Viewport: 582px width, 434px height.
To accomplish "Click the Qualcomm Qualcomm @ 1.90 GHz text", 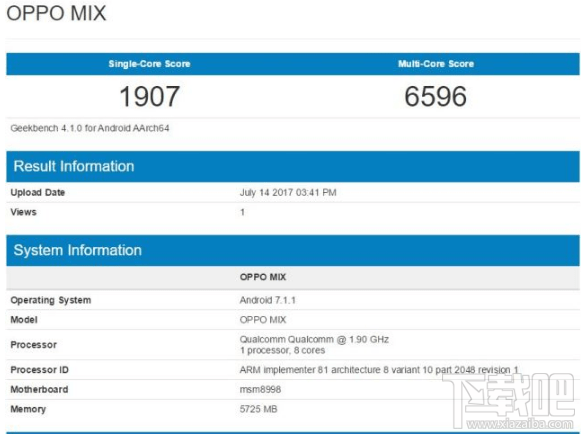I will [314, 339].
